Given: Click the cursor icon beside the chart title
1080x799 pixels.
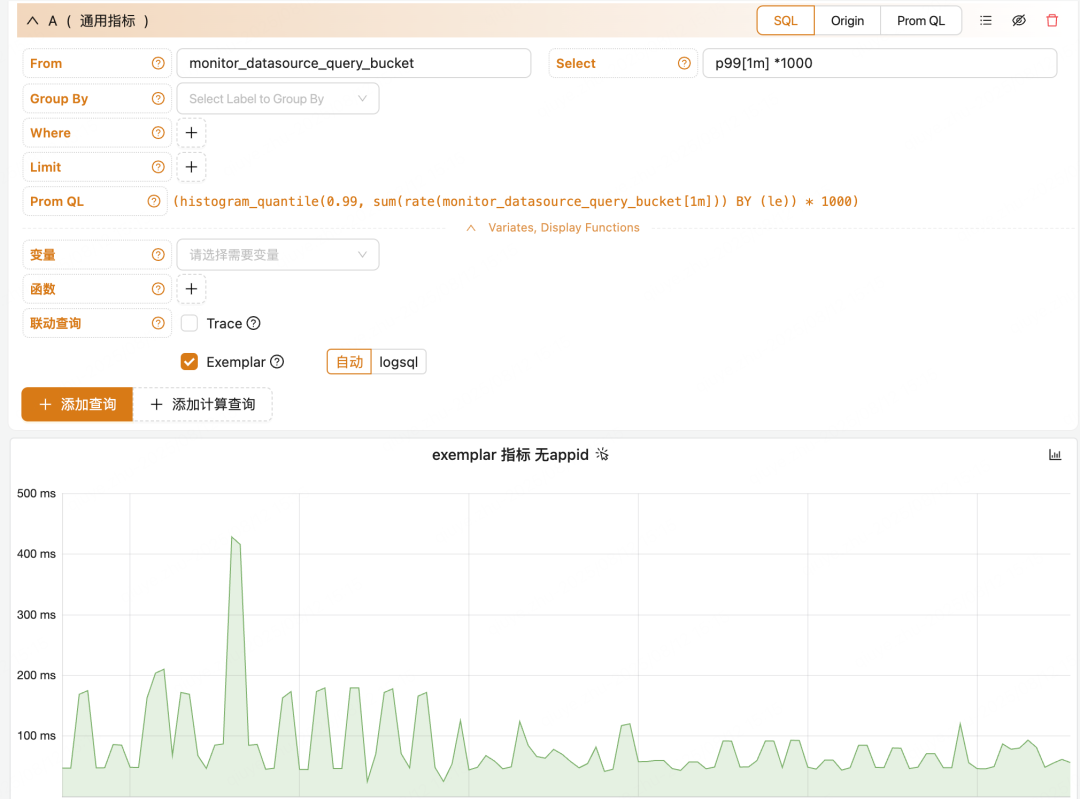Looking at the screenshot, I should [602, 455].
